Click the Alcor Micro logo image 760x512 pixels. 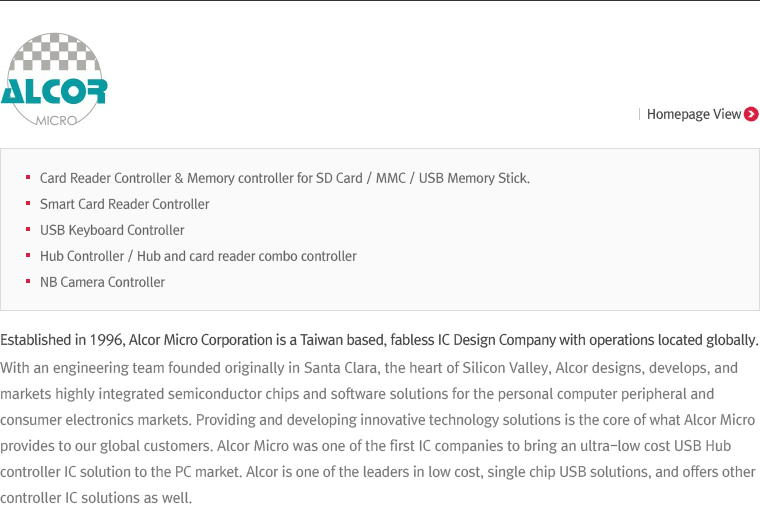(54, 79)
